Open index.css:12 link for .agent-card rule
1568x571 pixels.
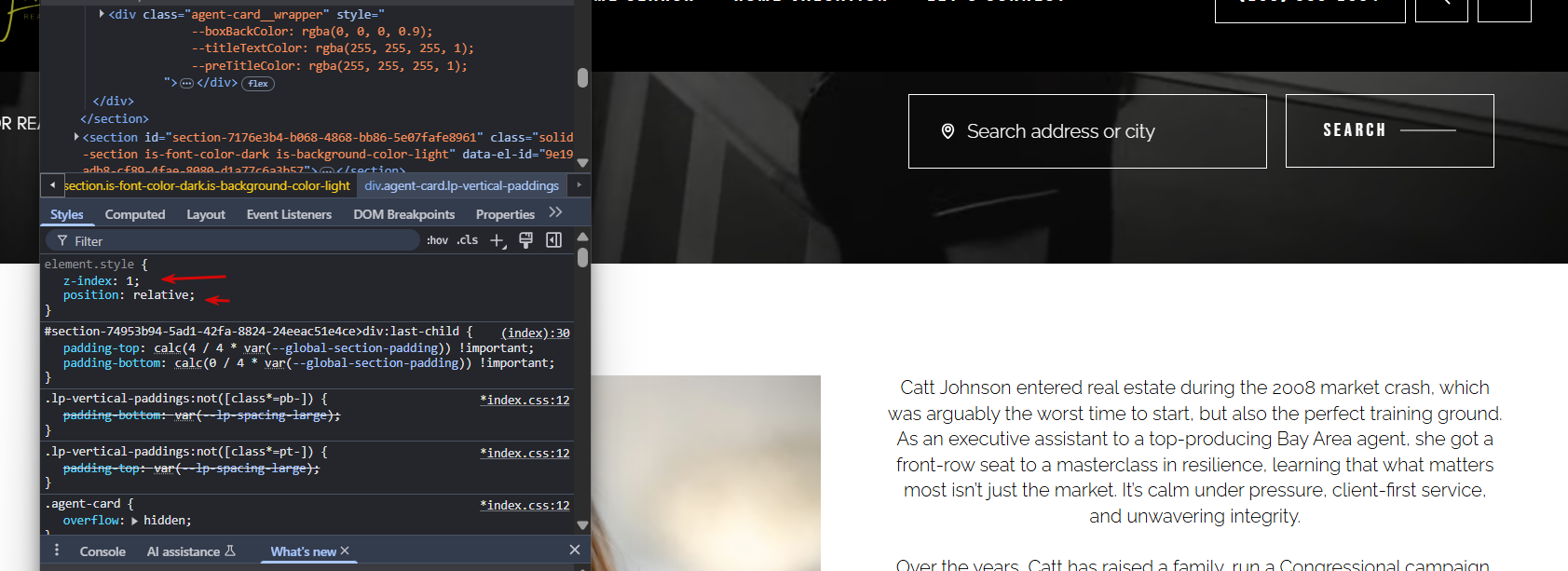click(x=525, y=505)
